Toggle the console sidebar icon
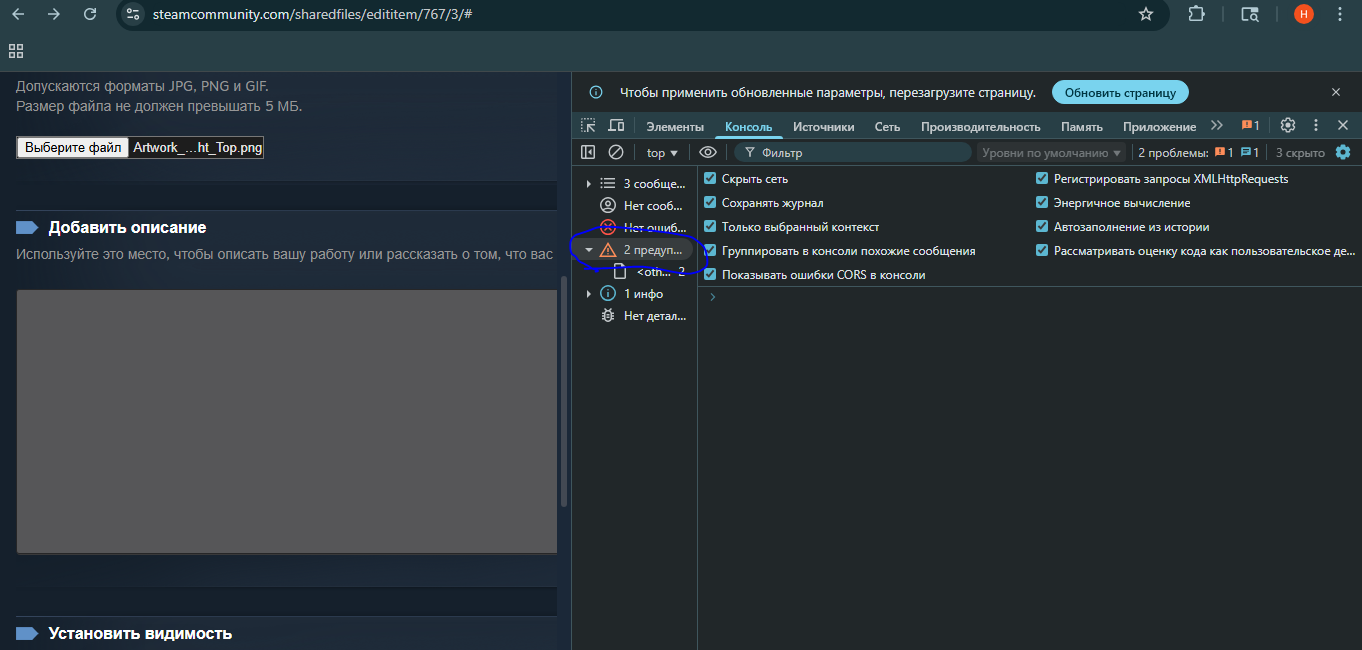The width and height of the screenshot is (1362, 650). point(588,153)
